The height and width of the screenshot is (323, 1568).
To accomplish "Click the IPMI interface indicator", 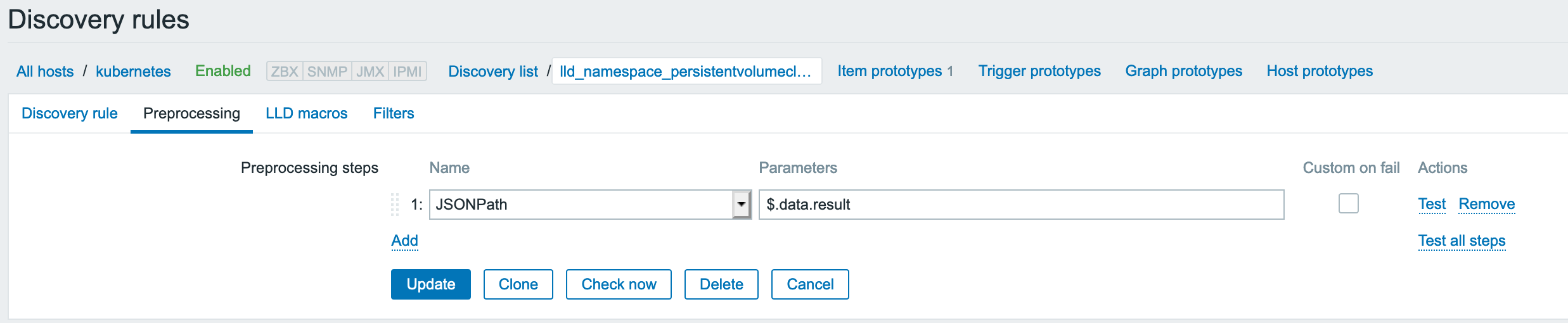I will click(407, 72).
